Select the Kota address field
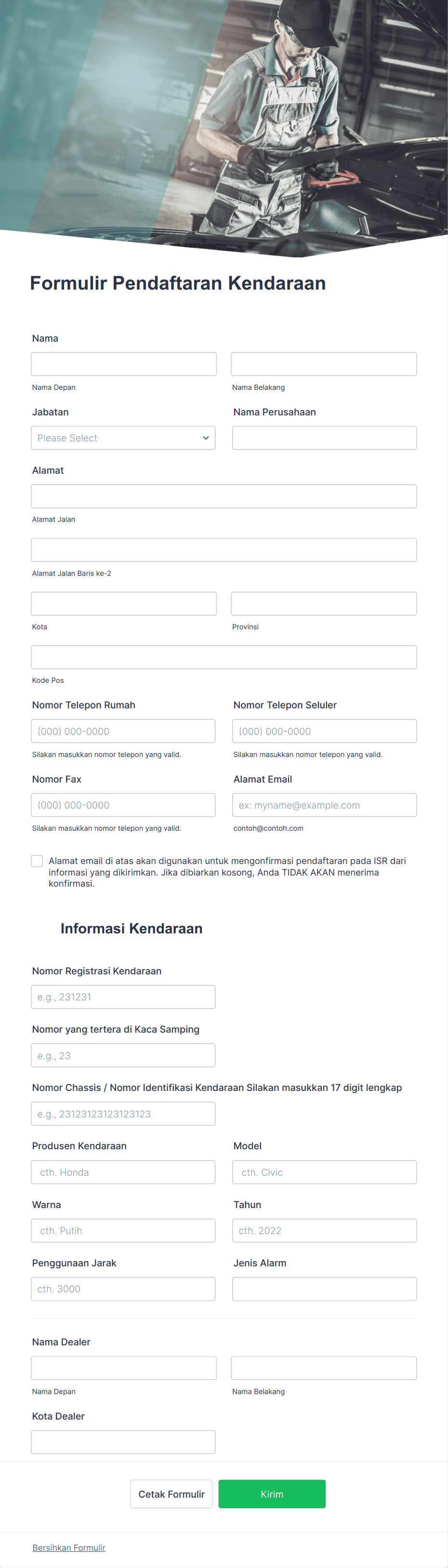 point(123,603)
